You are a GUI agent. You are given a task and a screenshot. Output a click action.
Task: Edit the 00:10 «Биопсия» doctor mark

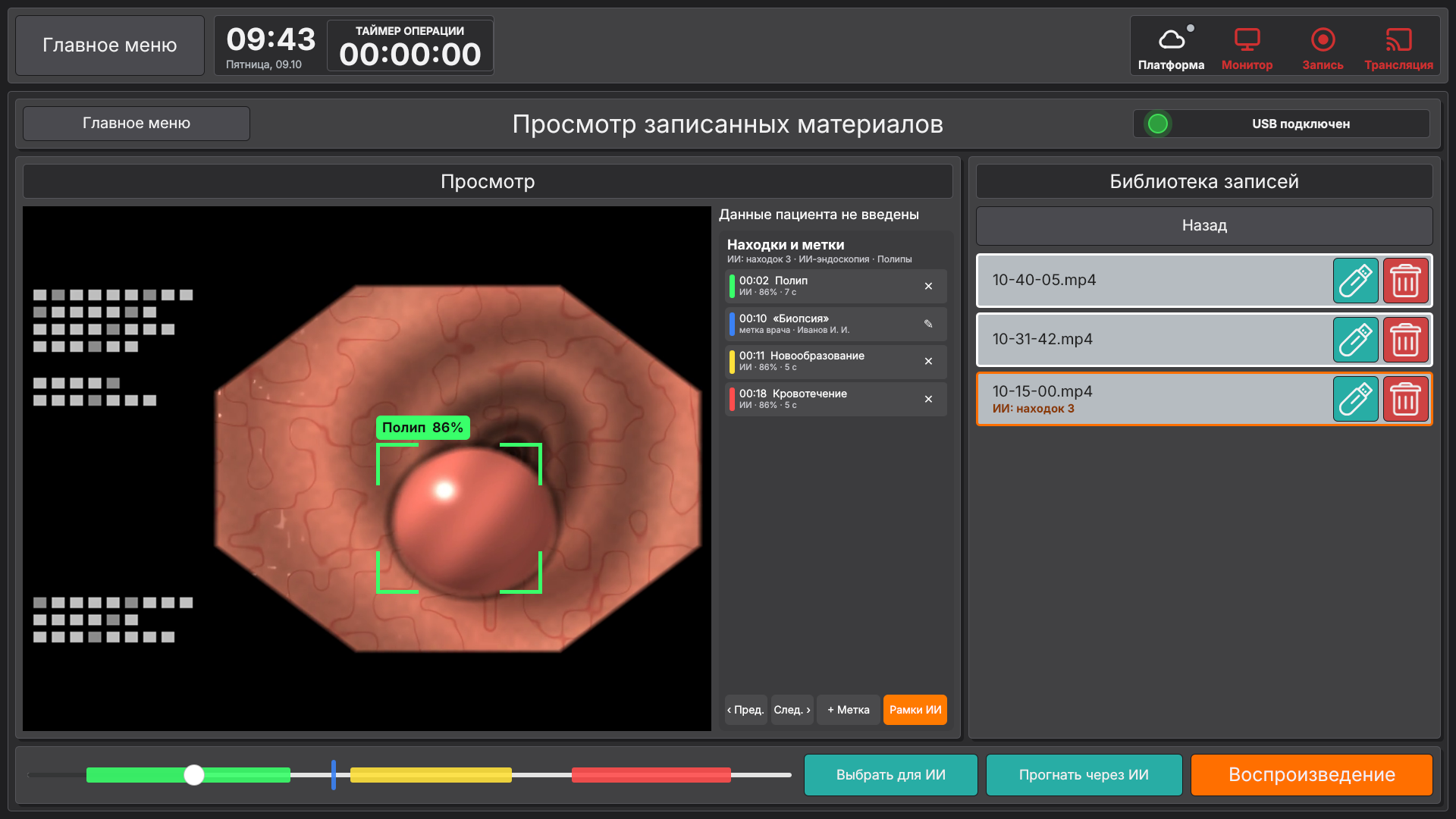(928, 324)
